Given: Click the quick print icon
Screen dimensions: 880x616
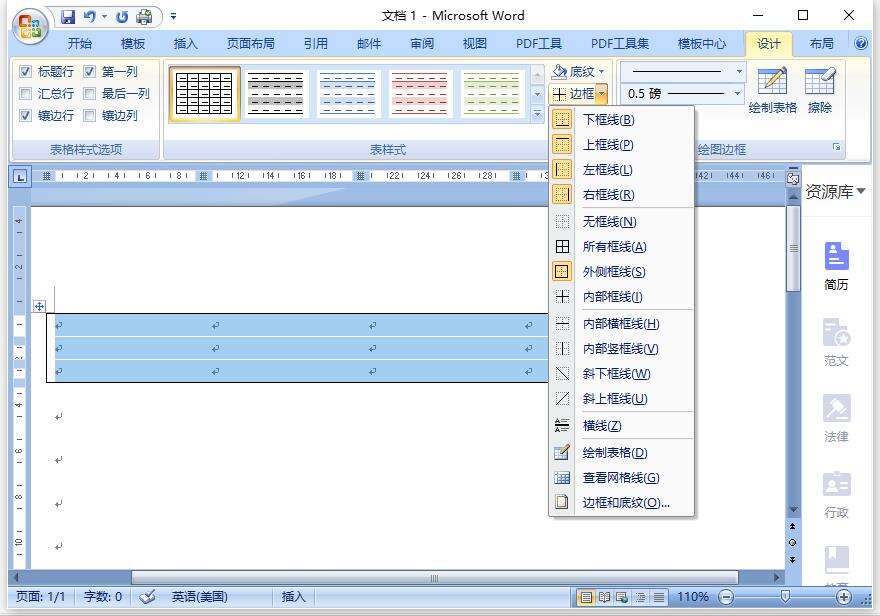Looking at the screenshot, I should pos(144,17).
